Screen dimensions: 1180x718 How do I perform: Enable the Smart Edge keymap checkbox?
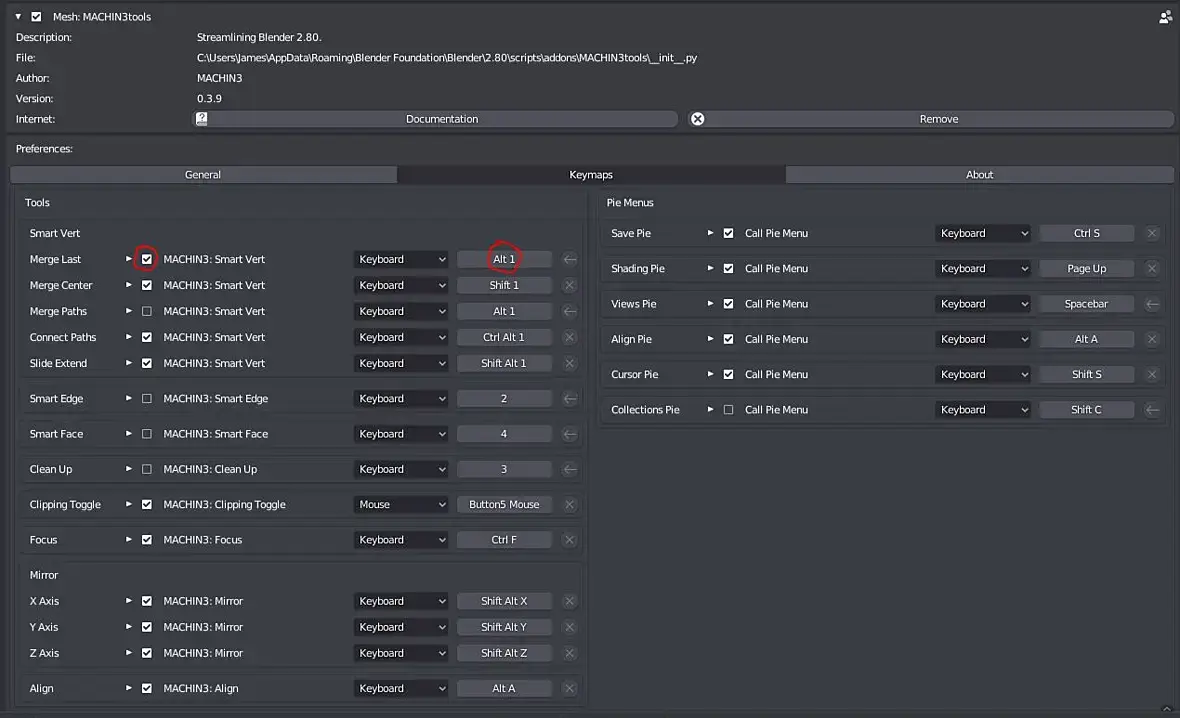(x=147, y=399)
